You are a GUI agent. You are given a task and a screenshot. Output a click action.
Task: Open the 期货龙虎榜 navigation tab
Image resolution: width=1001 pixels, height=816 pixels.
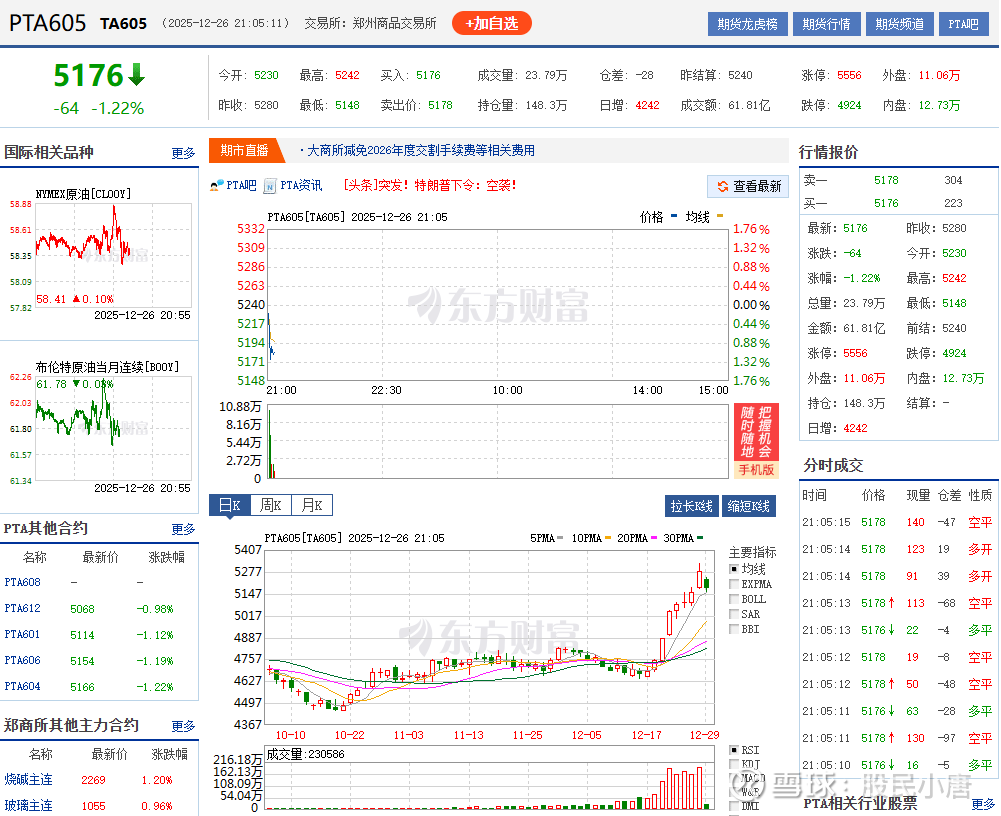click(x=748, y=24)
